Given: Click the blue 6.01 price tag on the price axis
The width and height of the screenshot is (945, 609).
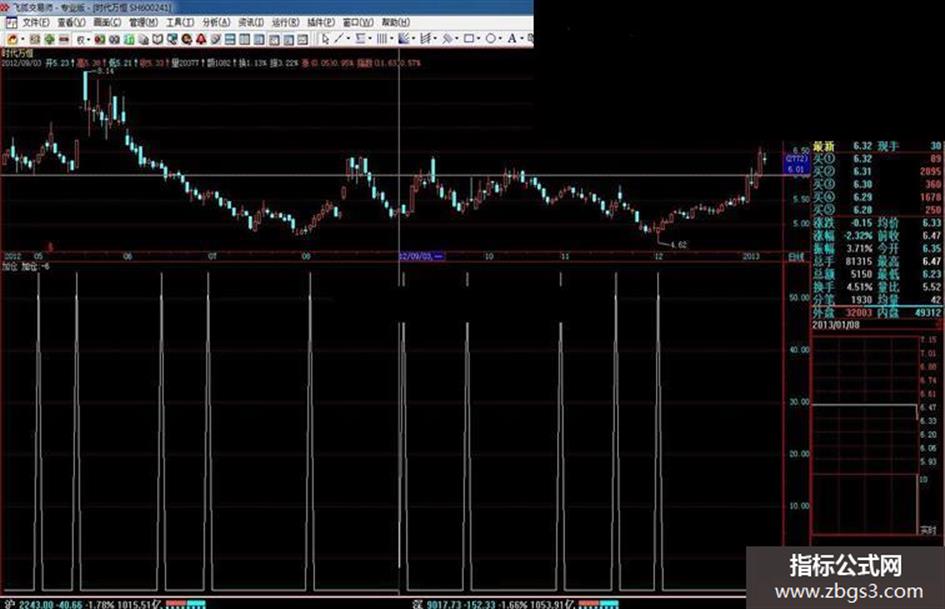Looking at the screenshot, I should (796, 169).
